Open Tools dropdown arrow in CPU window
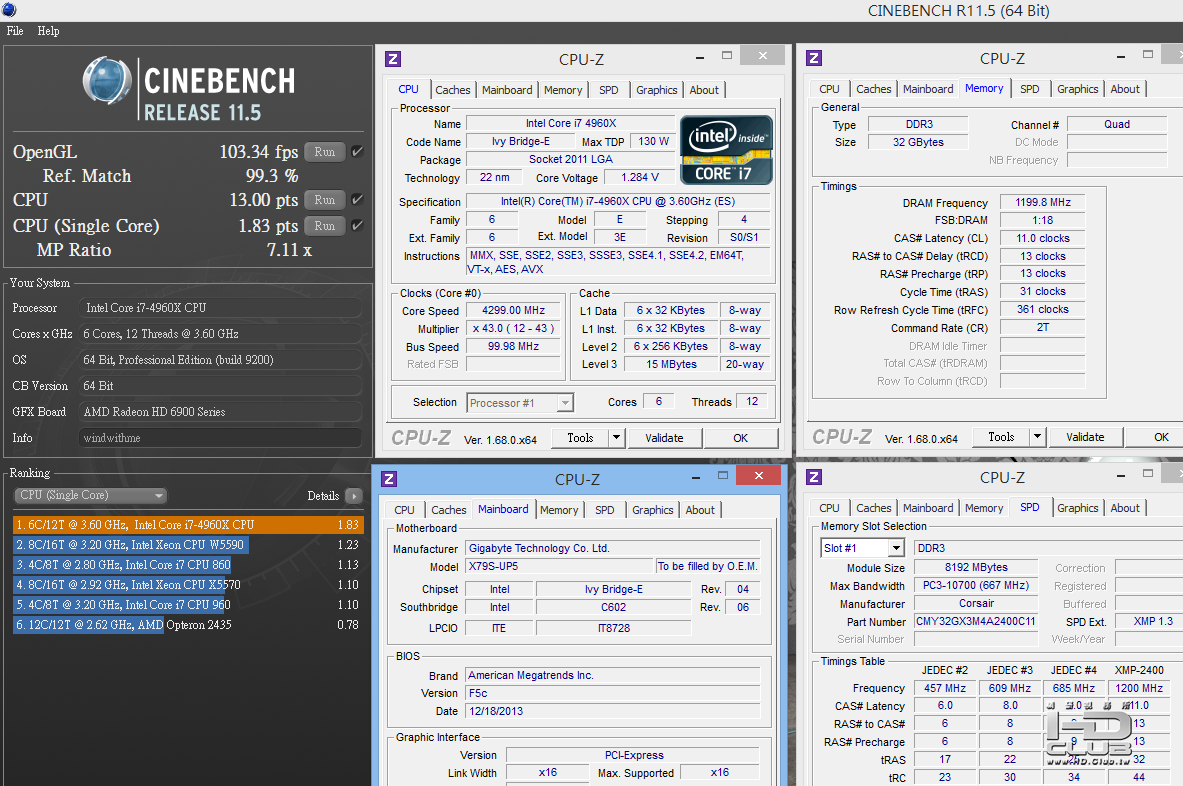 point(616,438)
